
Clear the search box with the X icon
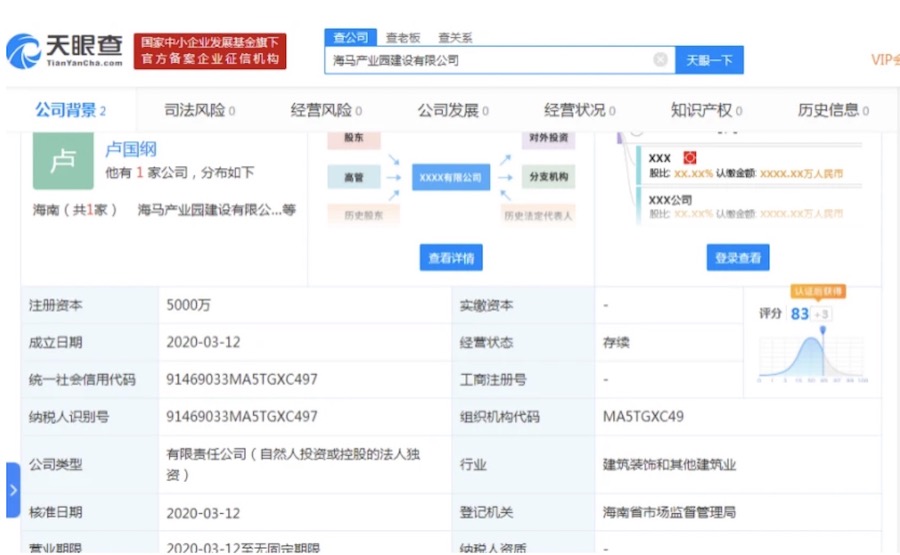click(660, 60)
